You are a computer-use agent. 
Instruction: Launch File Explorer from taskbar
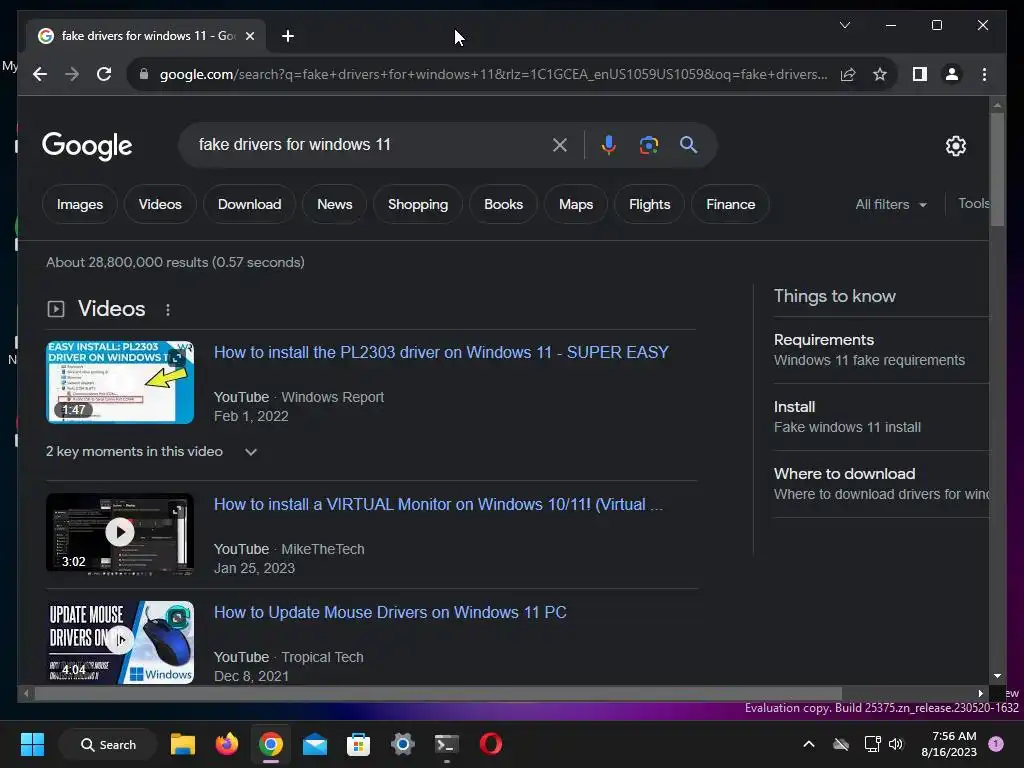tap(183, 744)
